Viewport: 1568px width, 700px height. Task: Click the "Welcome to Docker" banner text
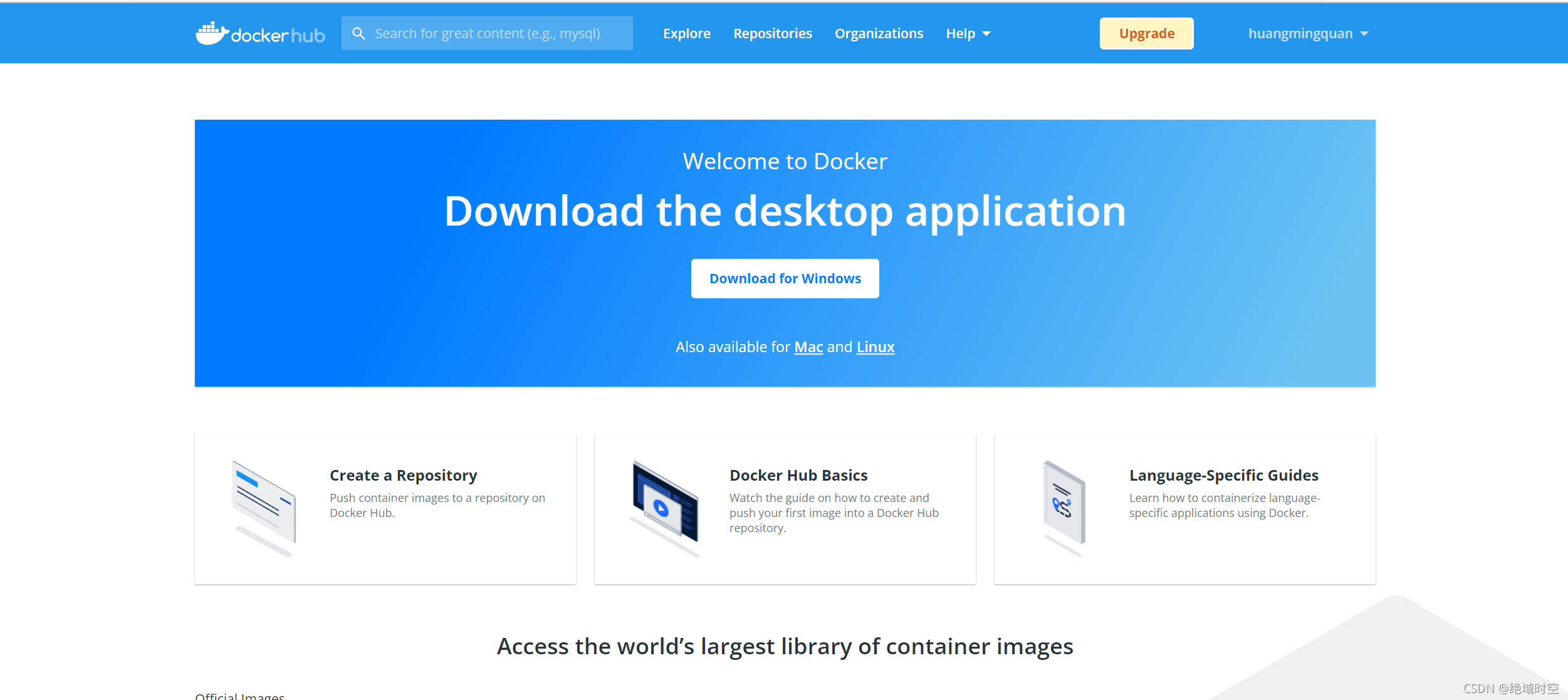785,161
